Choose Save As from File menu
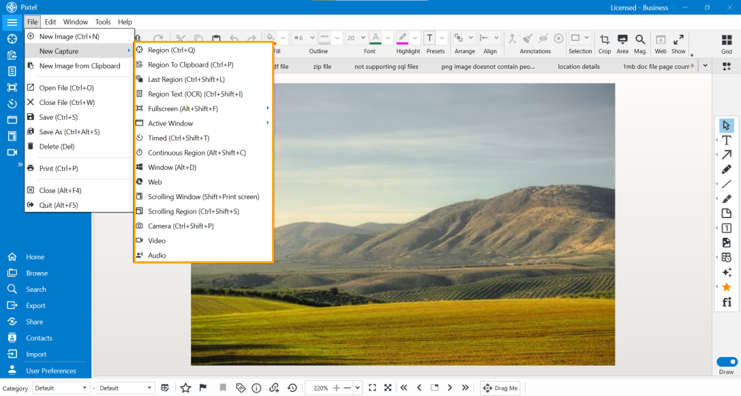The image size is (741, 396). click(x=79, y=132)
